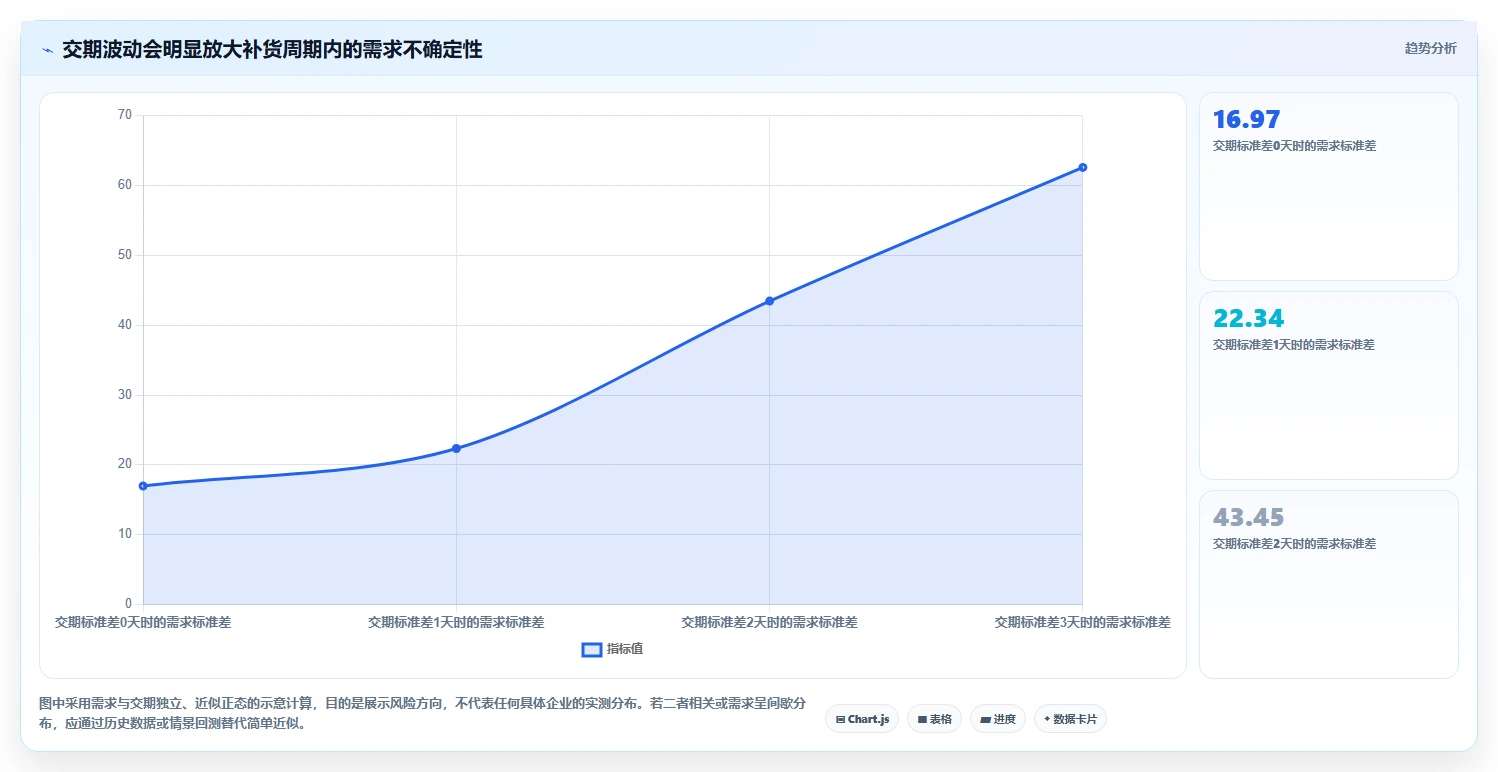The image size is (1498, 772).
Task: Toggle the 指标值 legend swatch
Action: (592, 650)
